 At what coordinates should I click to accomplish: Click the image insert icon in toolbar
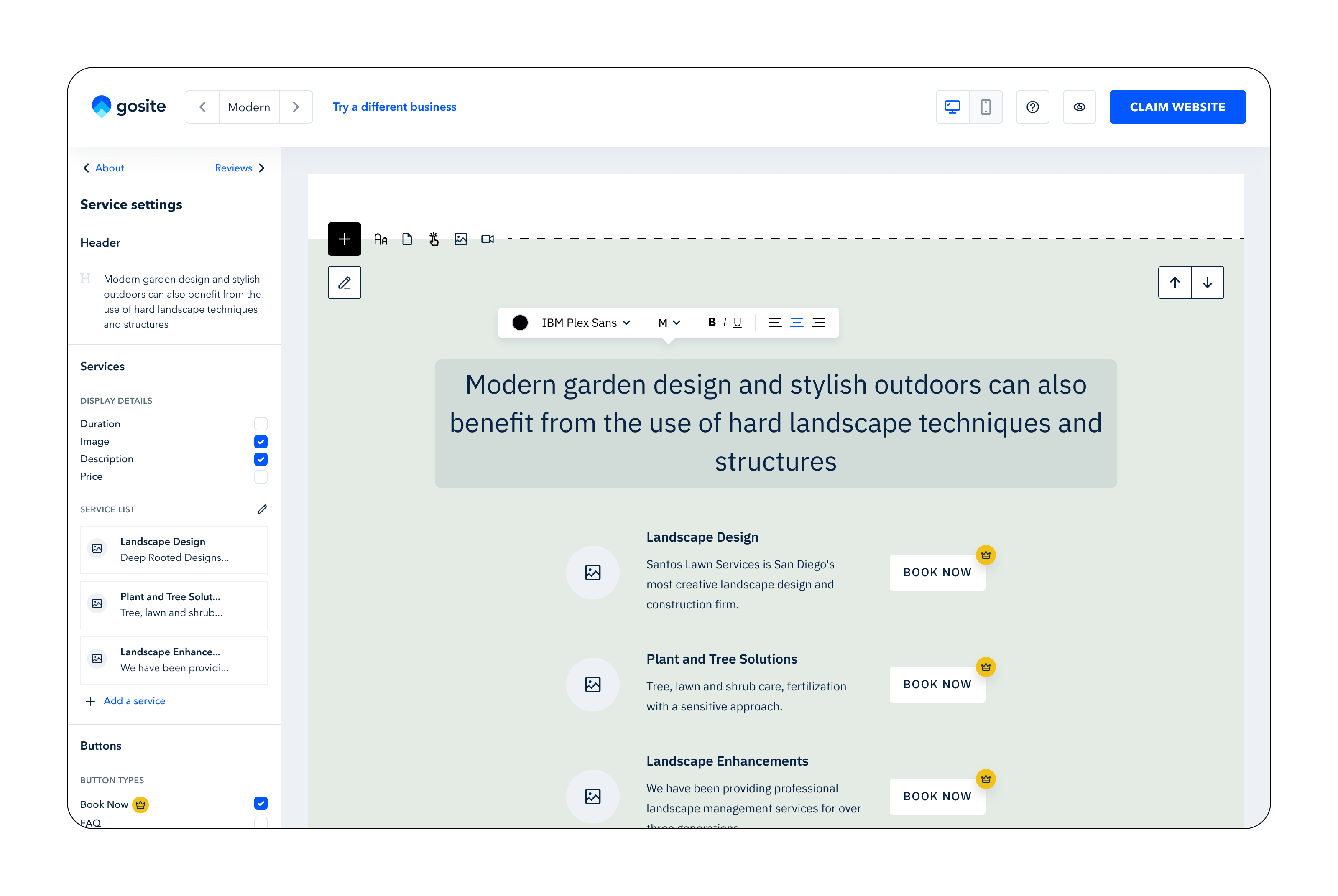pos(461,239)
